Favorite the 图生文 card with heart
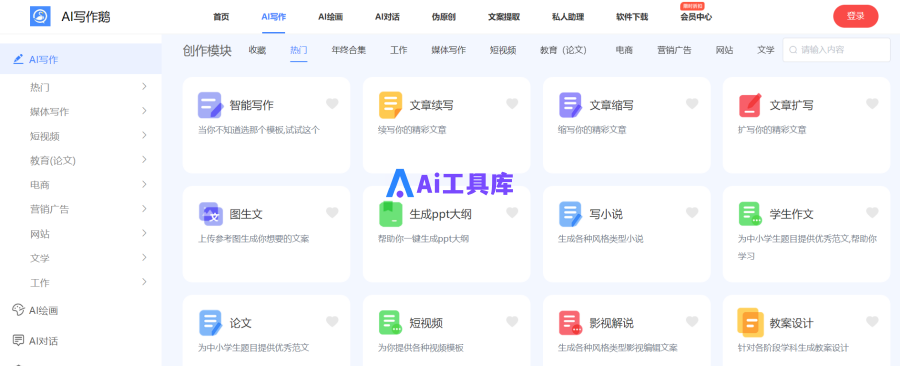900x366 pixels. (332, 213)
